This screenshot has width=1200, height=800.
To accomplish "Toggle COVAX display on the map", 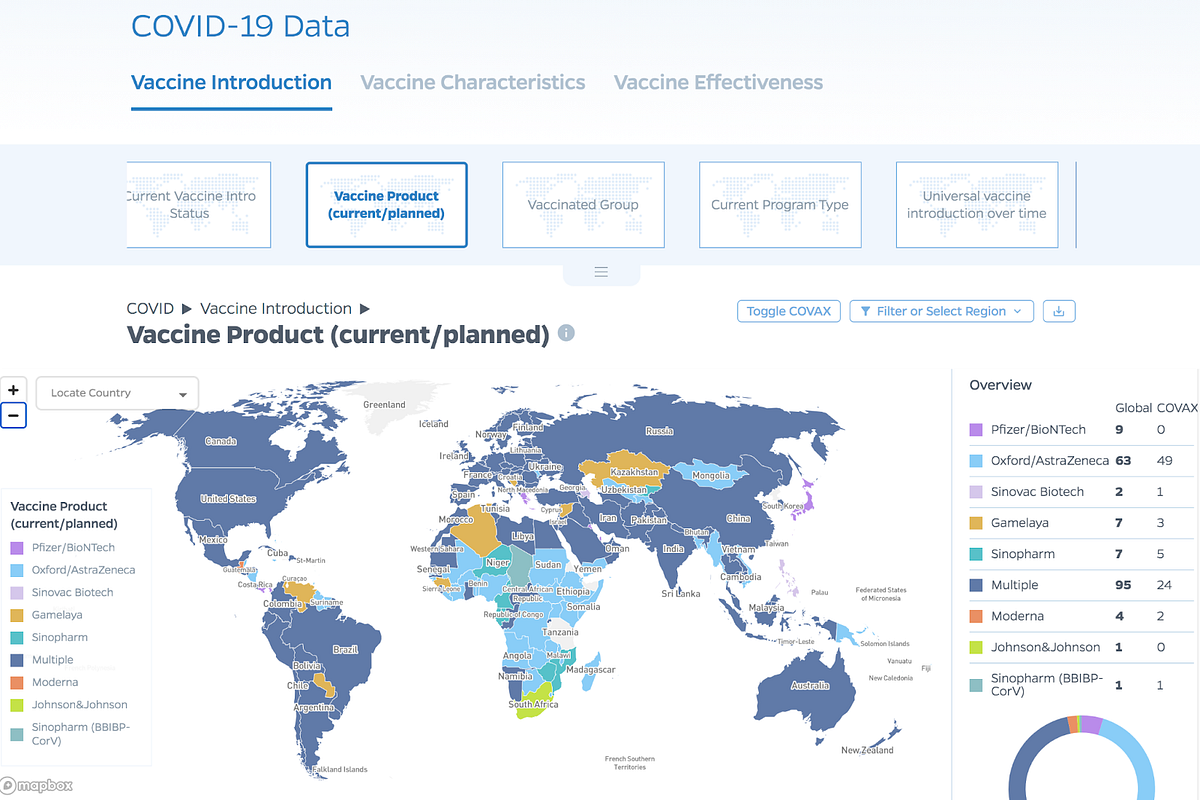I will click(x=788, y=311).
